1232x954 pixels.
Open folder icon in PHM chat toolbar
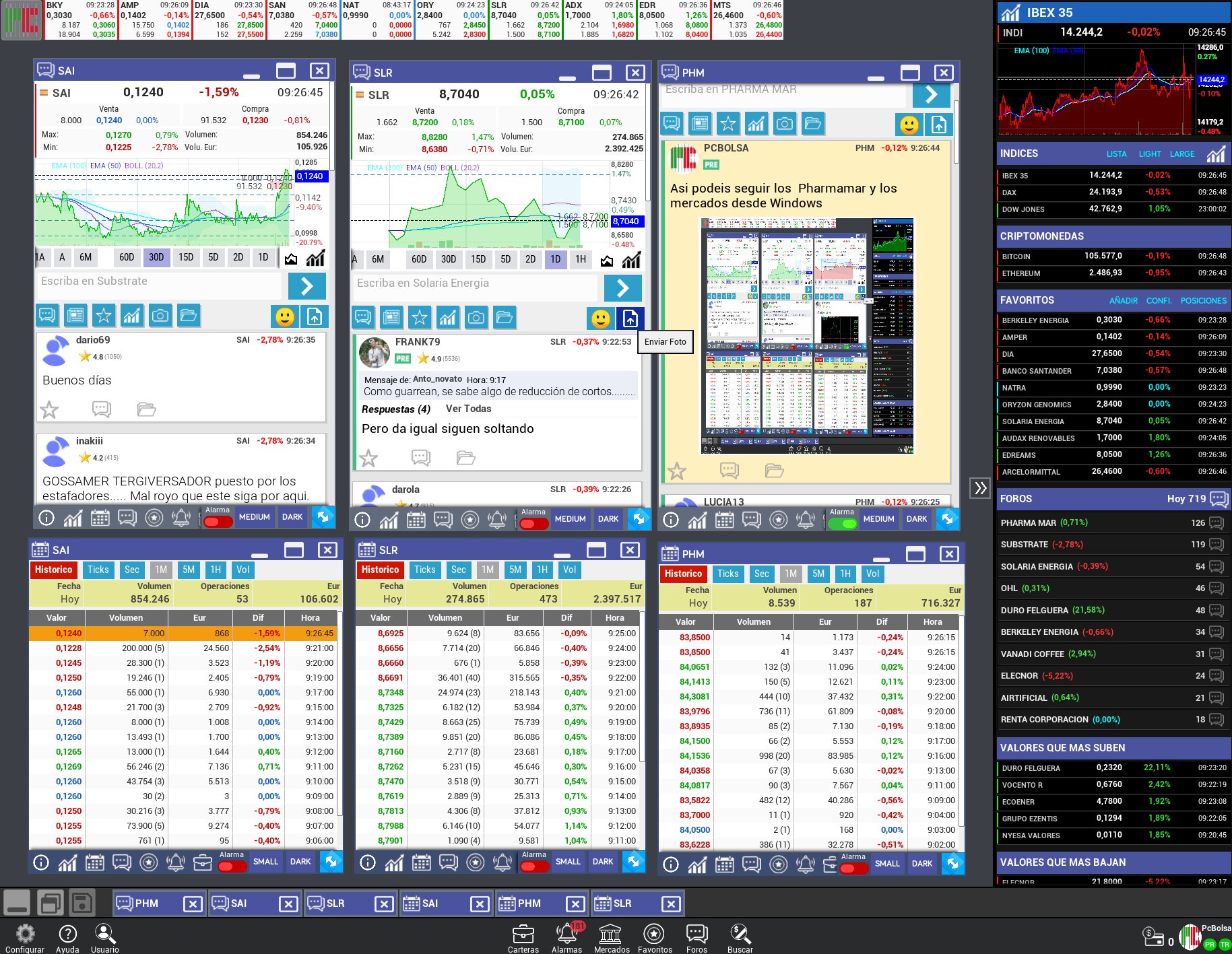click(x=813, y=123)
